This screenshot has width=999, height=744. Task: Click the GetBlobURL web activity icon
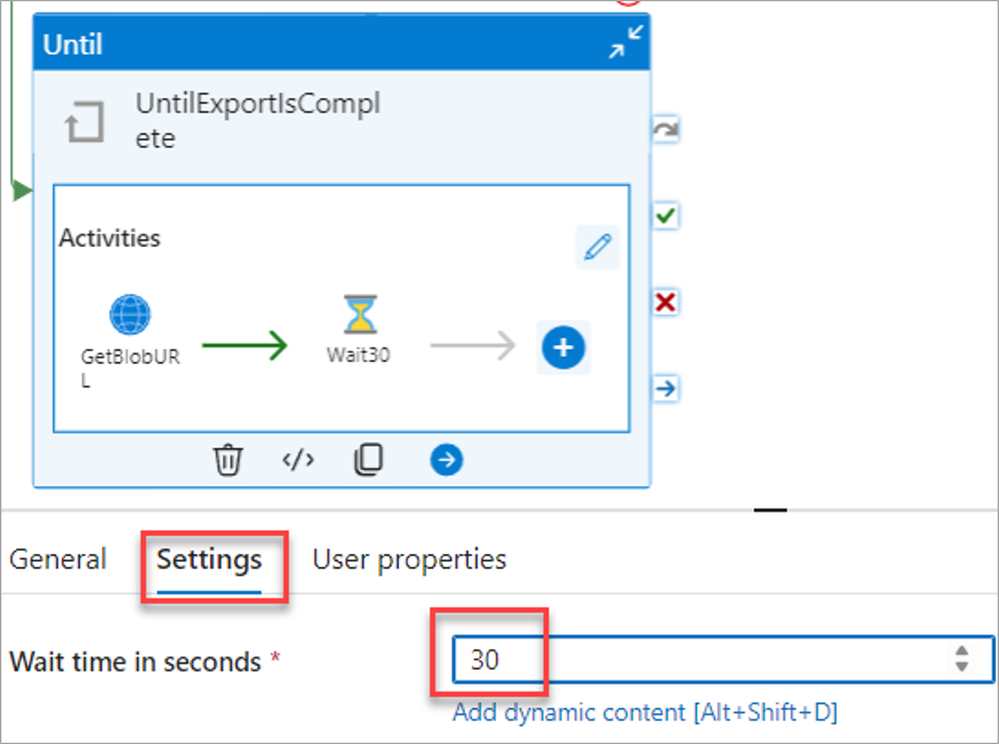130,316
